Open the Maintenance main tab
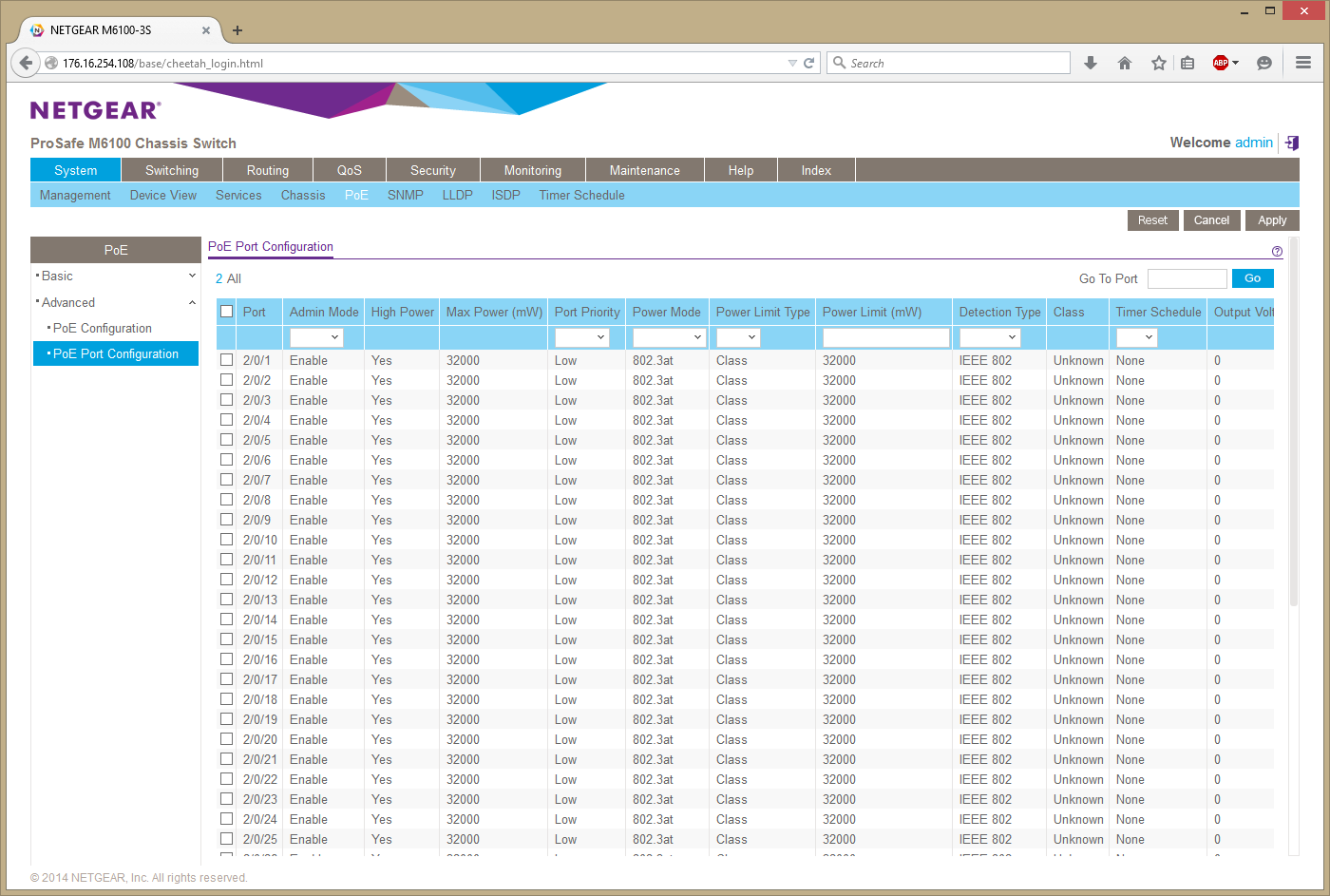 [645, 170]
